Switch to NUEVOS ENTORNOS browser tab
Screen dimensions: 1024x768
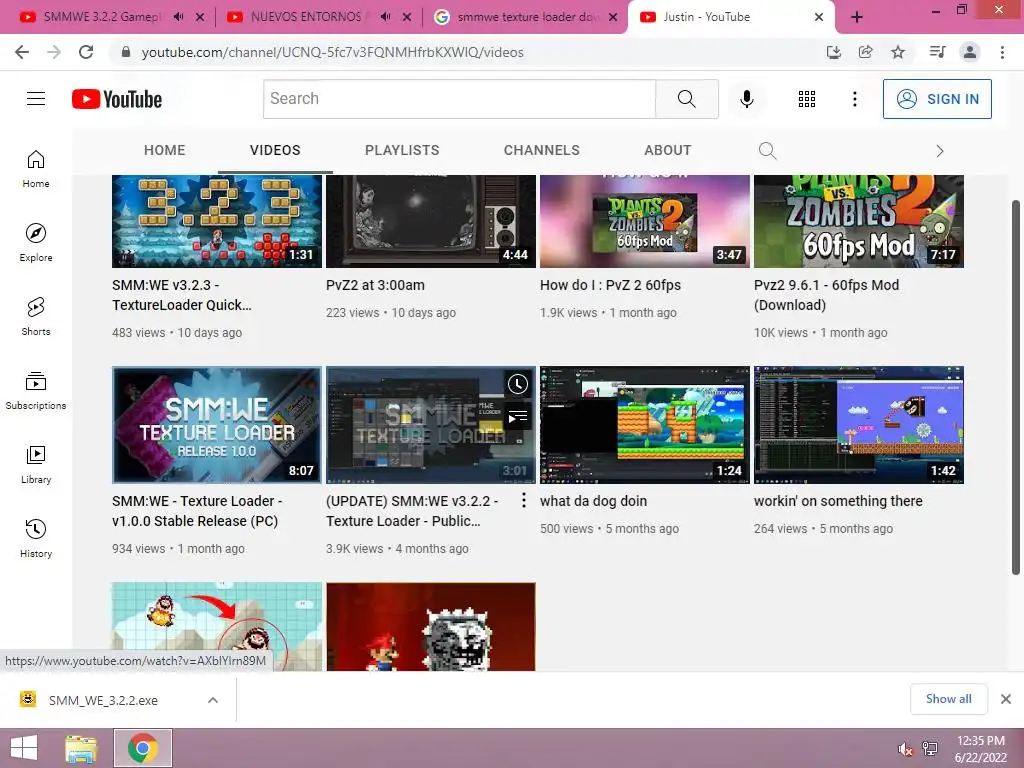[x=306, y=17]
